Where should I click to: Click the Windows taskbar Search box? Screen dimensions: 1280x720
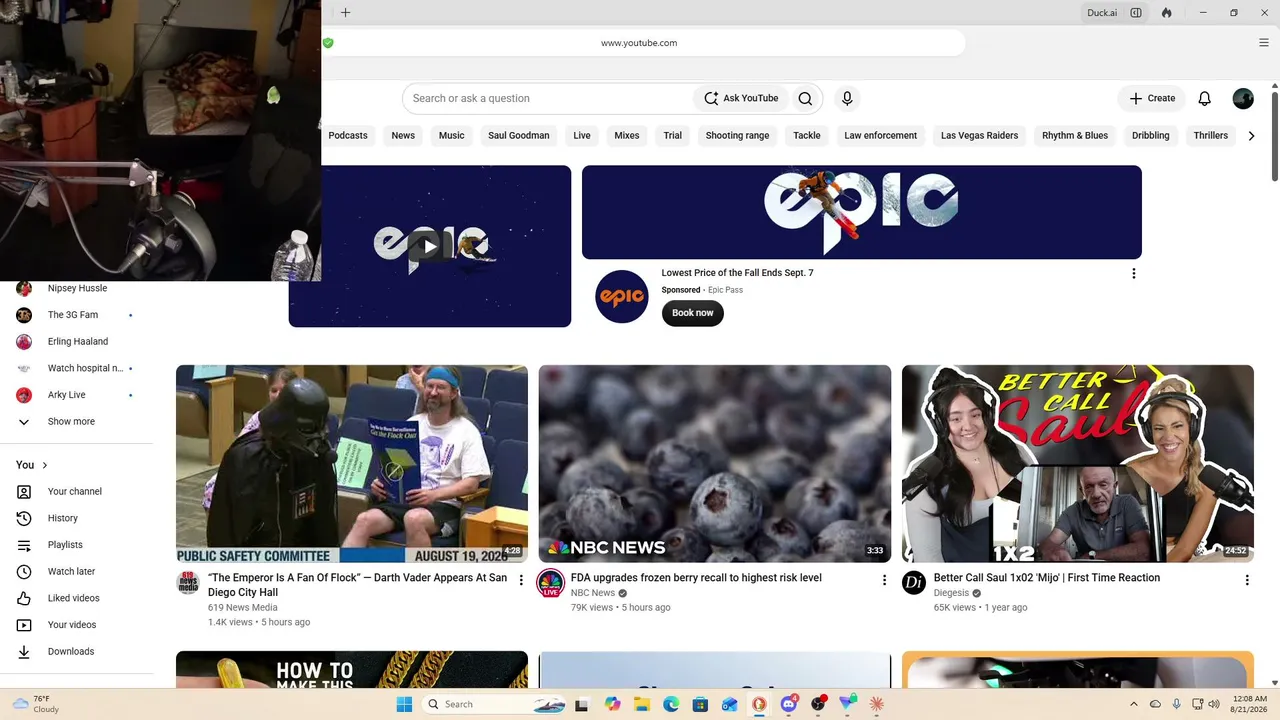(496, 704)
